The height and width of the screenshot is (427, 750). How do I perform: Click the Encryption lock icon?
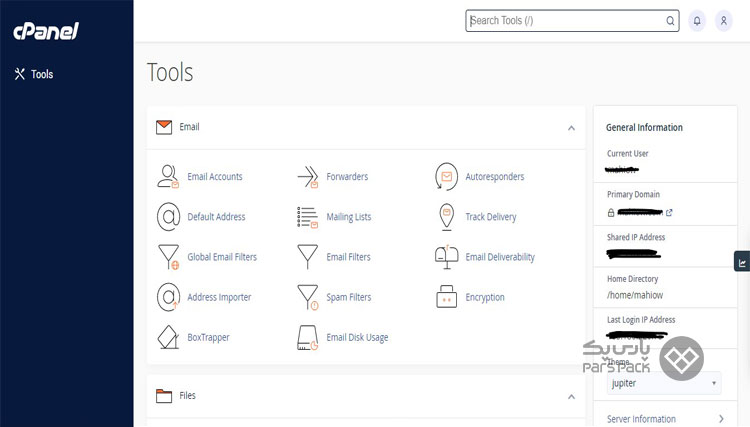point(446,296)
